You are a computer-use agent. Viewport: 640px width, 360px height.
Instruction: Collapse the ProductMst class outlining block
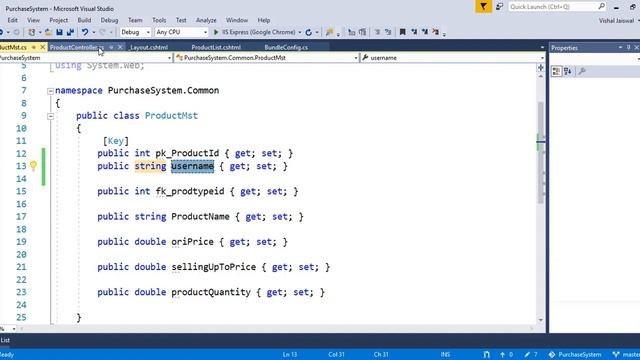click(x=50, y=116)
